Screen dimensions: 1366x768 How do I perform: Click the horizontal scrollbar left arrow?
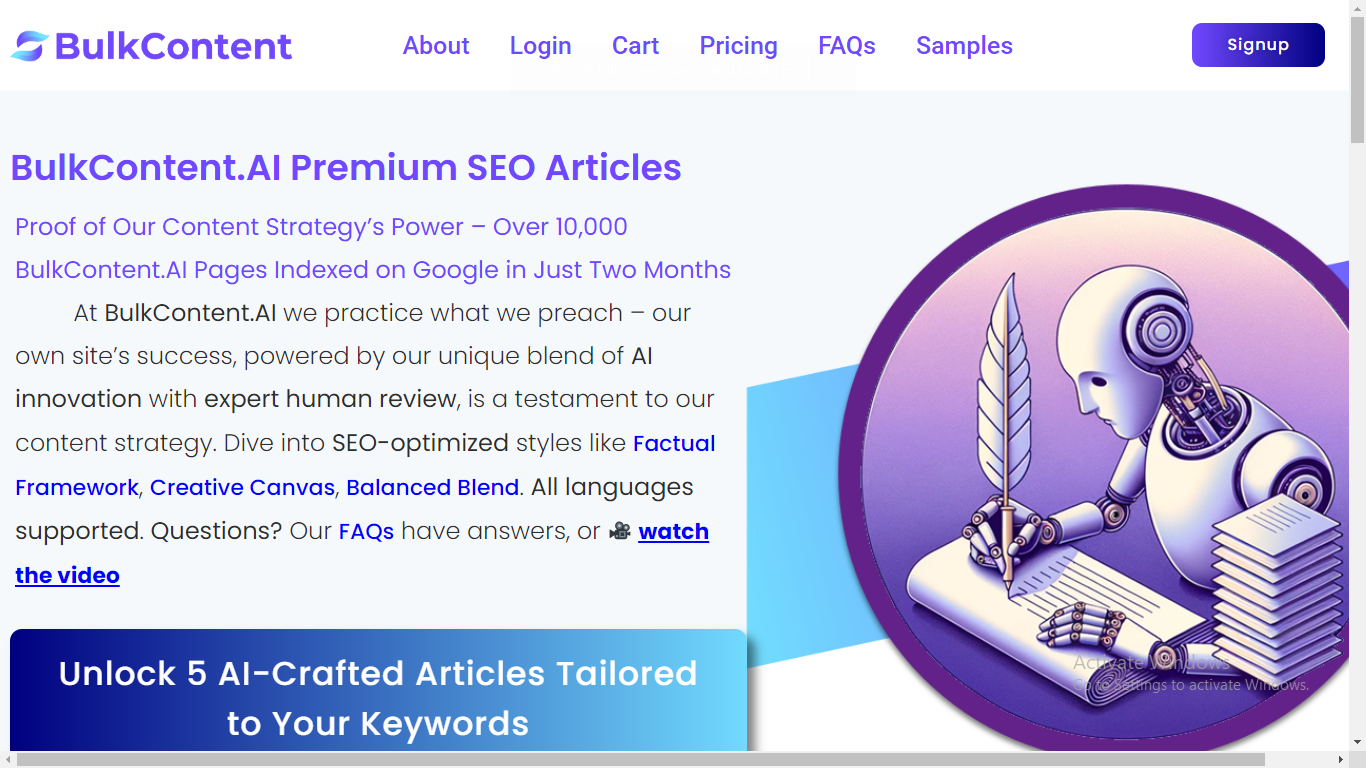(x=8, y=760)
